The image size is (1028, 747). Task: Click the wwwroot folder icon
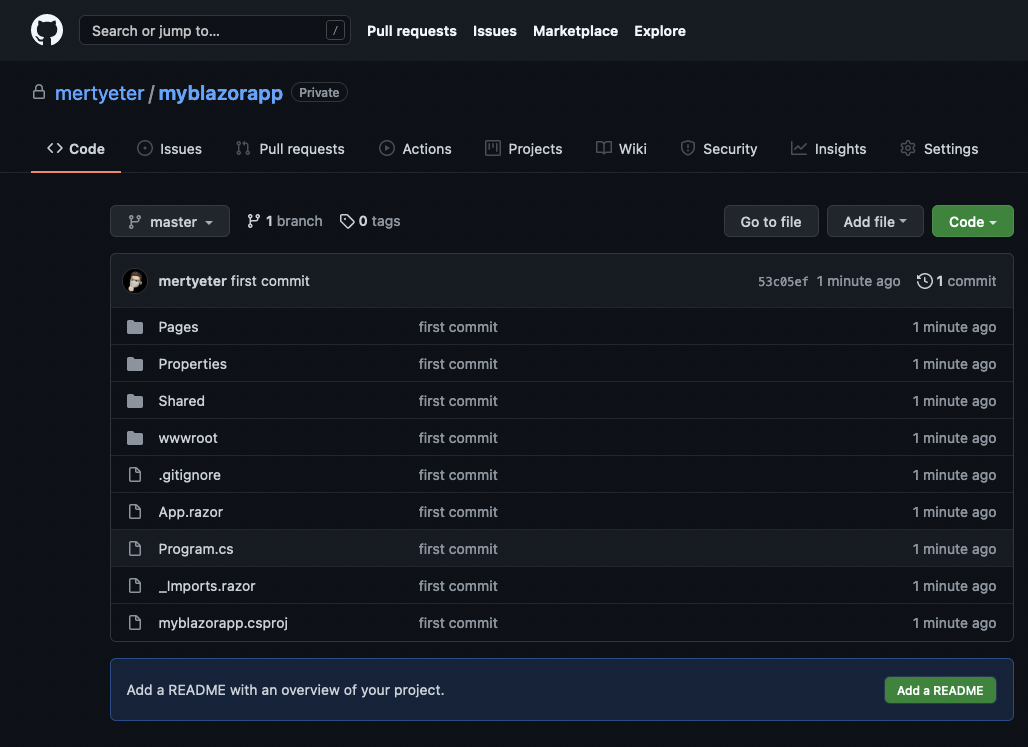[135, 438]
